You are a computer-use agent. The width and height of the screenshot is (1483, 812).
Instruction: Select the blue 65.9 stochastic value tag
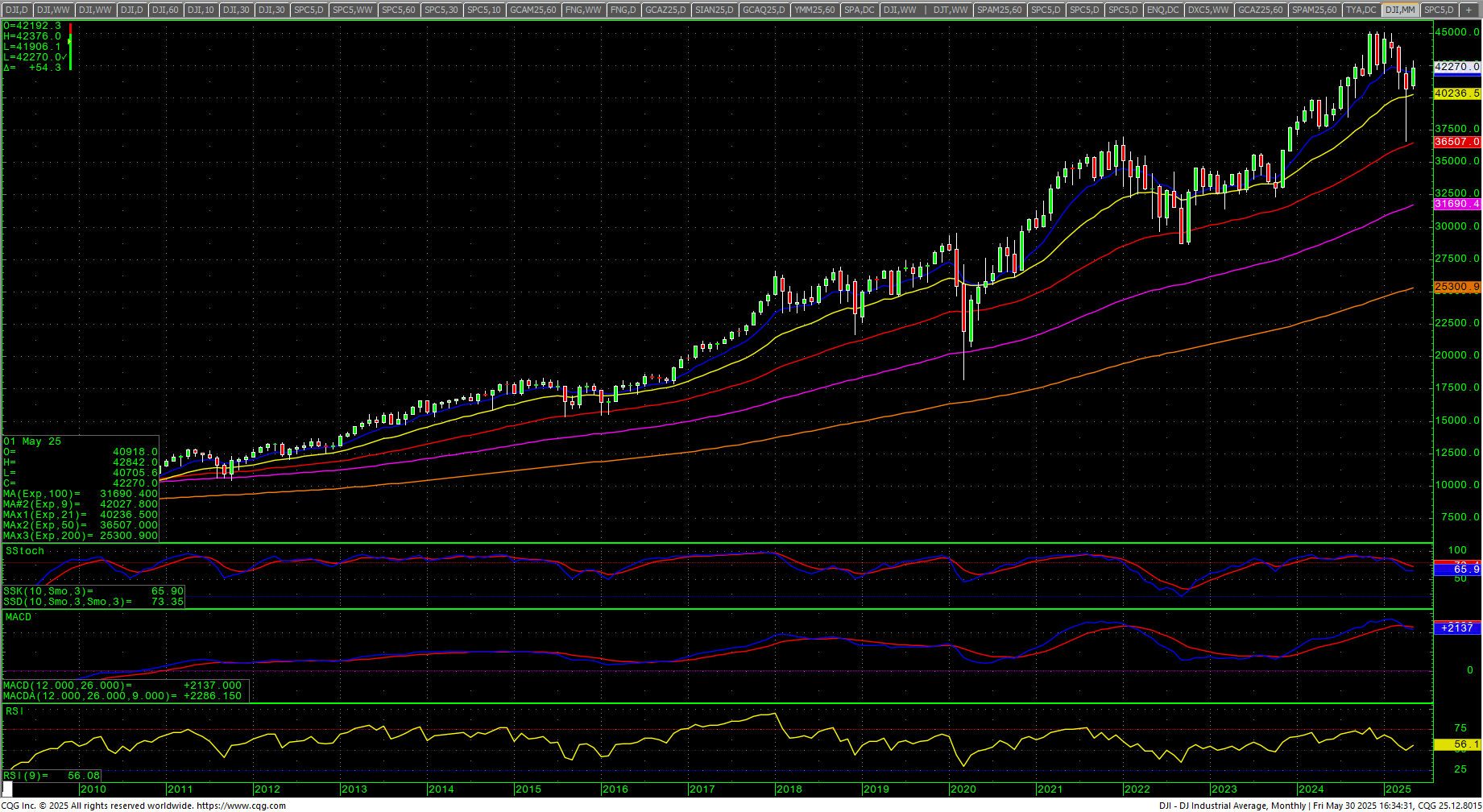tap(1458, 570)
